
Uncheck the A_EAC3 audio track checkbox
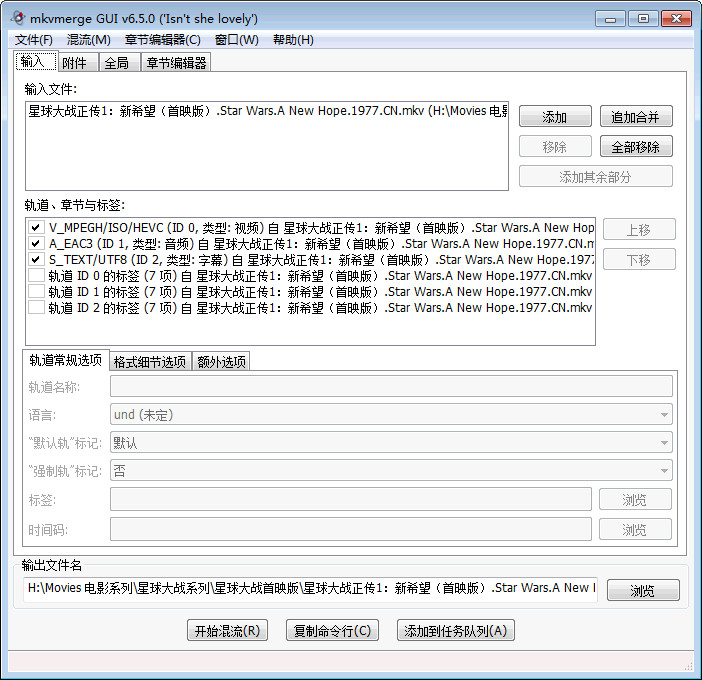coord(36,244)
